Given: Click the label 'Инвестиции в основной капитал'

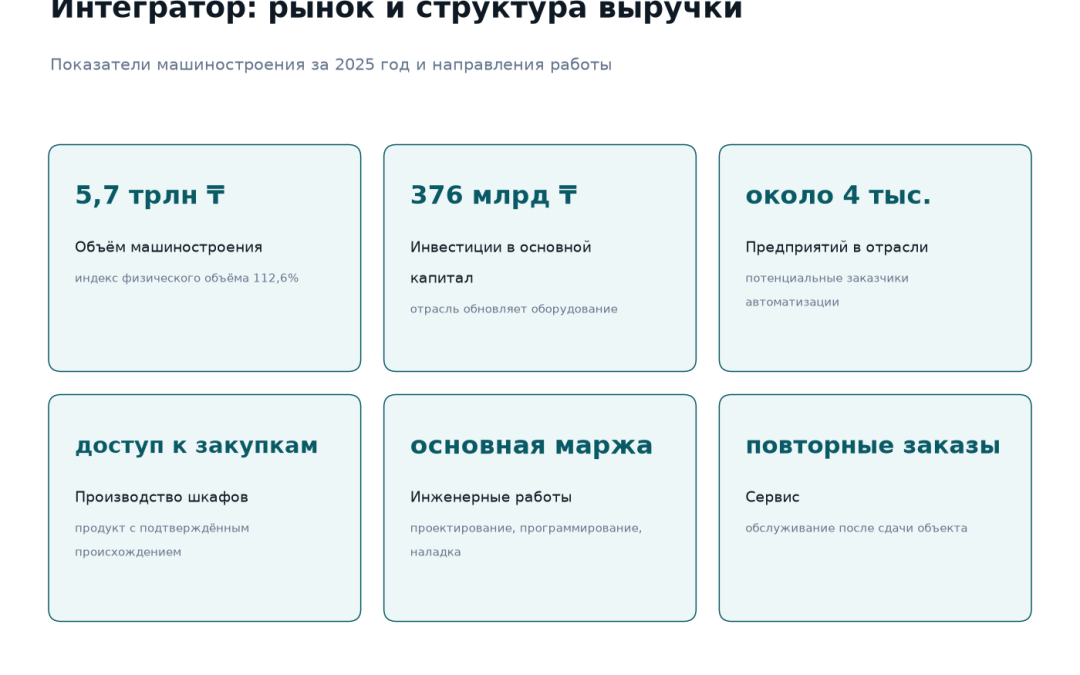Looking at the screenshot, I should (501, 262).
